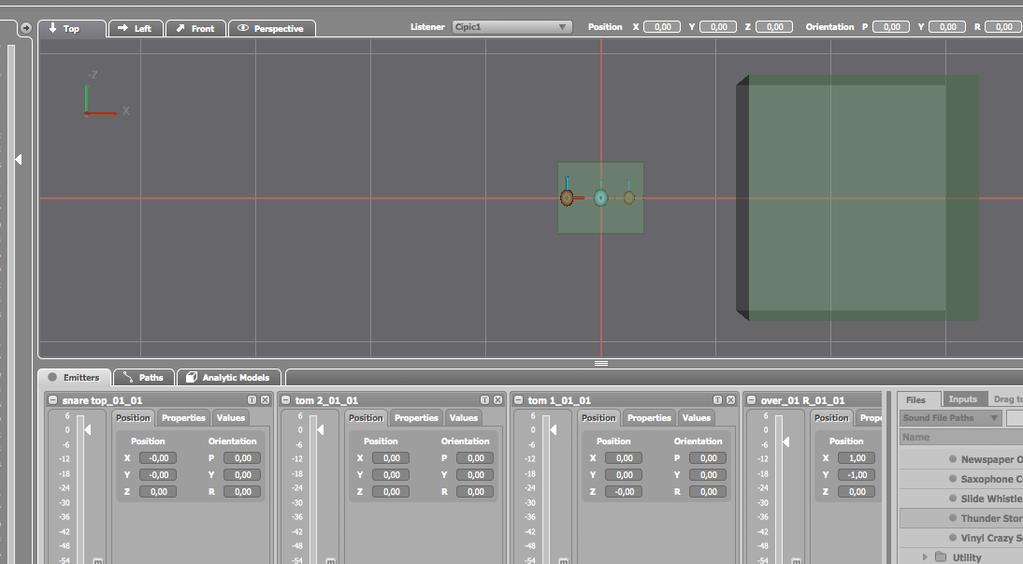Click over_01 R_01_01 gain slider handle
Screen dimensions: 1023x564
click(x=786, y=442)
